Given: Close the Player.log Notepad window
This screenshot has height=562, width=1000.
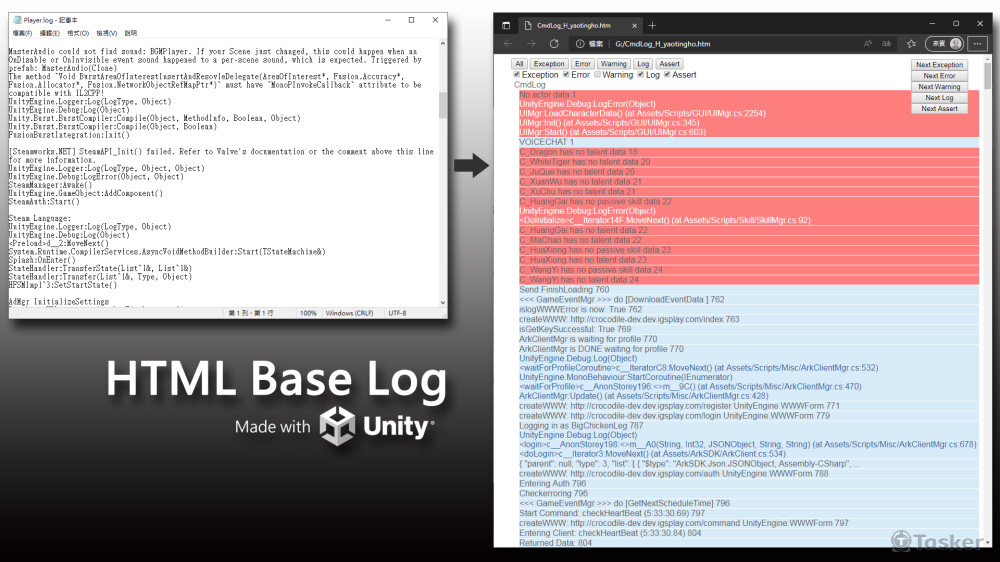Looking at the screenshot, I should pyautogui.click(x=436, y=20).
